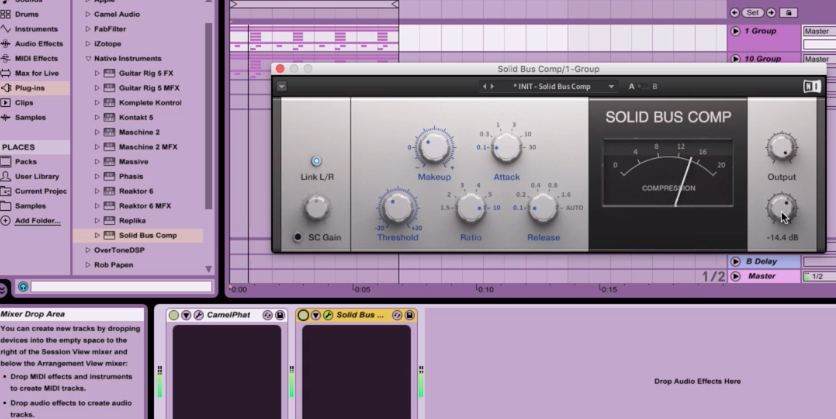Expand the OverToneDSP folder
Screen dimensions: 836x419
tap(88, 250)
